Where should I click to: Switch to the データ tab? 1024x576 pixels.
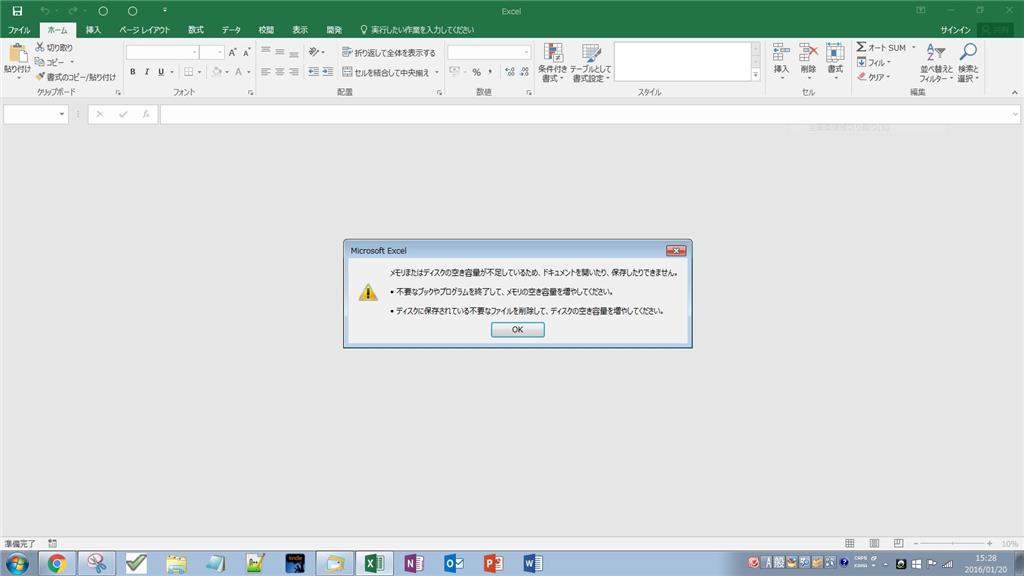[x=231, y=30]
